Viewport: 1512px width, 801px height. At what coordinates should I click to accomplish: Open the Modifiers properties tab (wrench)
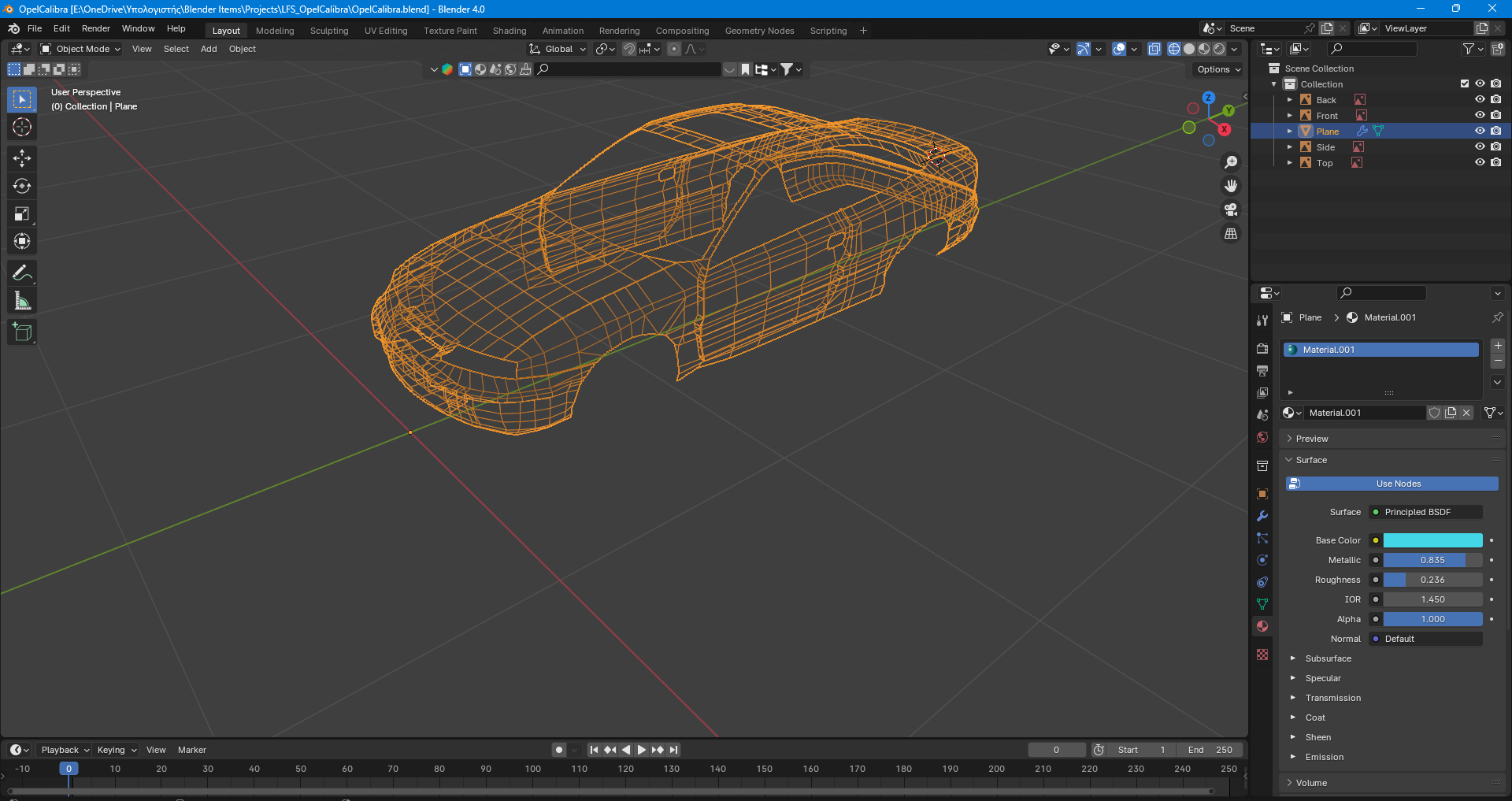coord(1262,517)
